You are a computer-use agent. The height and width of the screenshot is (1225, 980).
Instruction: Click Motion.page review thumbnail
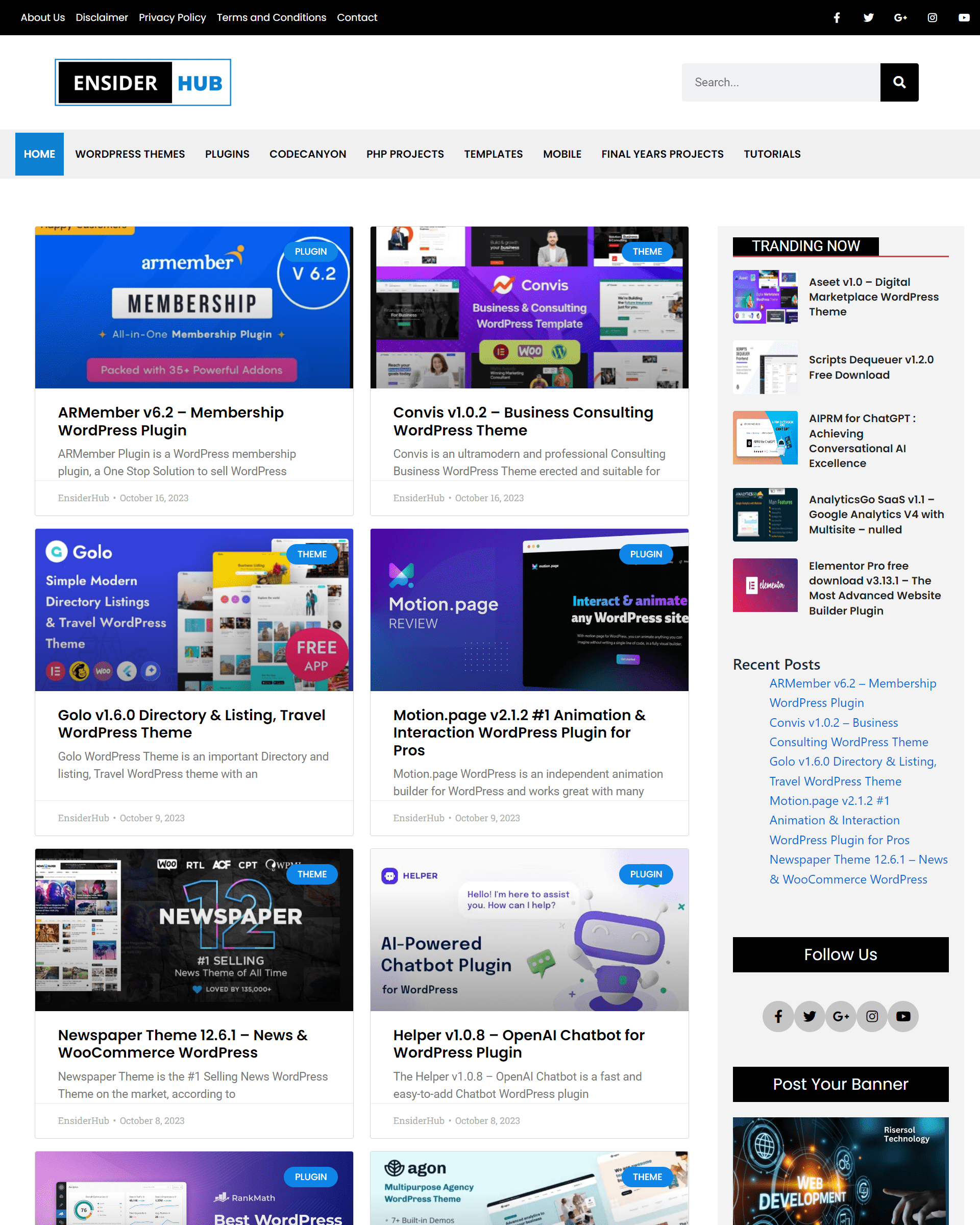pos(529,609)
